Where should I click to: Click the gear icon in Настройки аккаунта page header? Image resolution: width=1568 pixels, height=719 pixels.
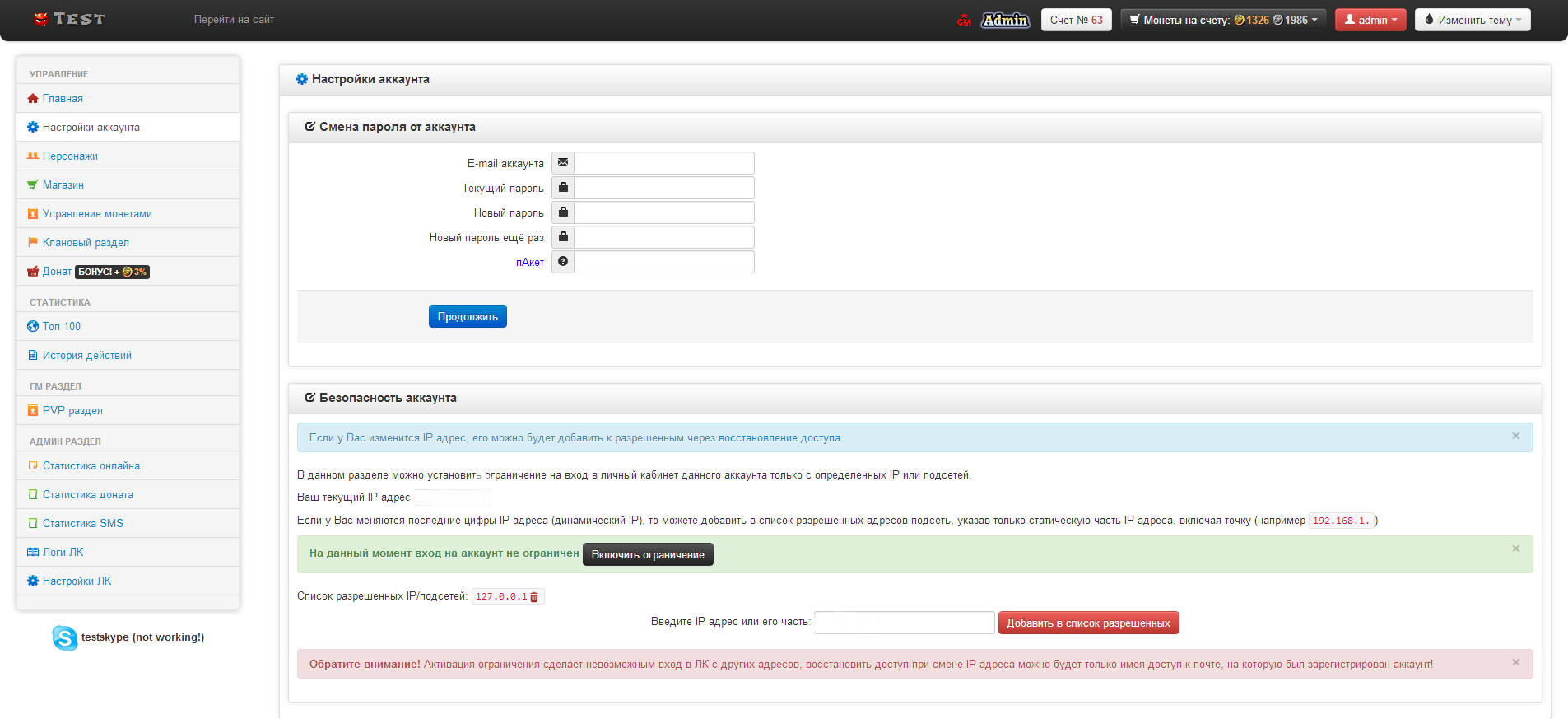pyautogui.click(x=302, y=79)
